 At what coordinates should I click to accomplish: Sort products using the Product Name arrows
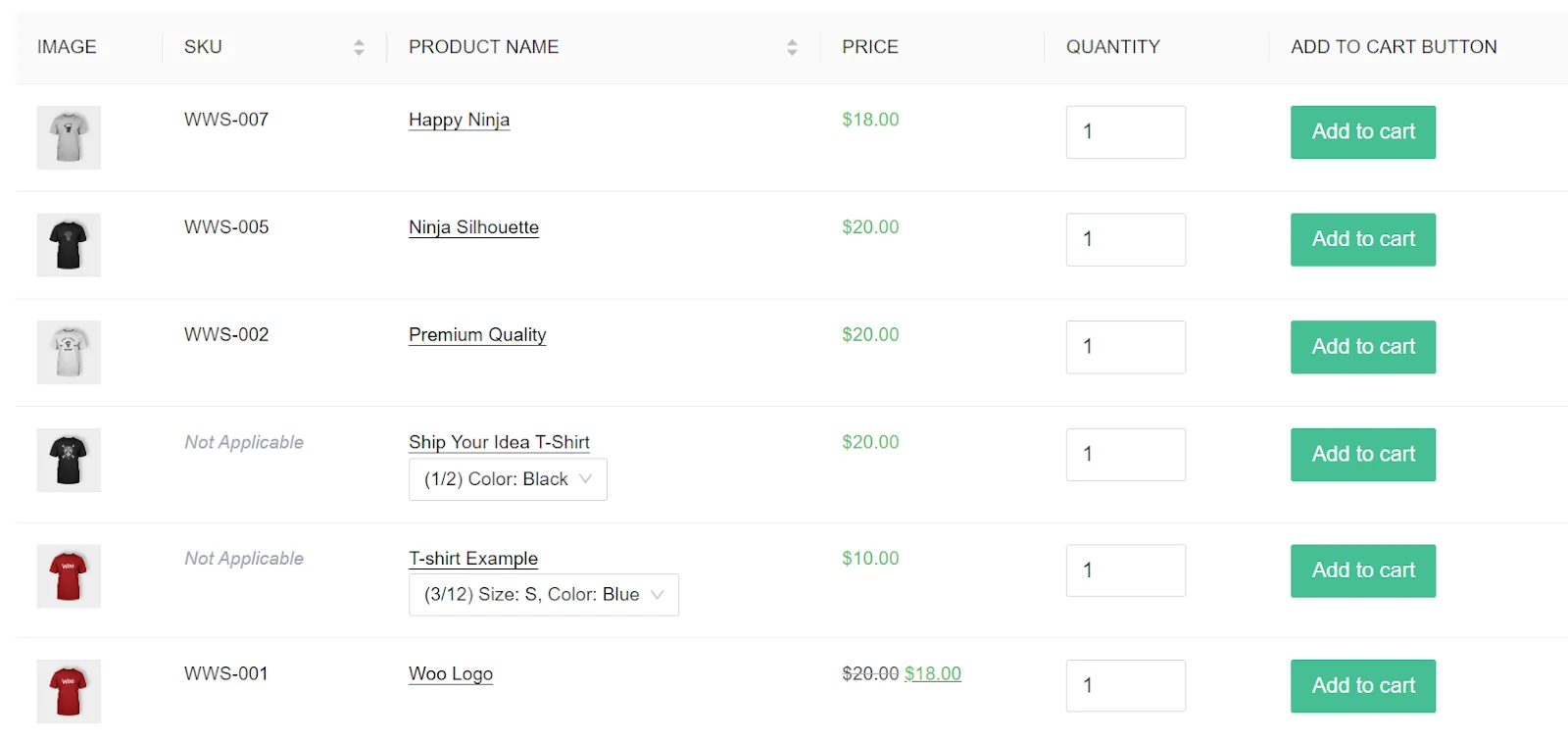(792, 46)
